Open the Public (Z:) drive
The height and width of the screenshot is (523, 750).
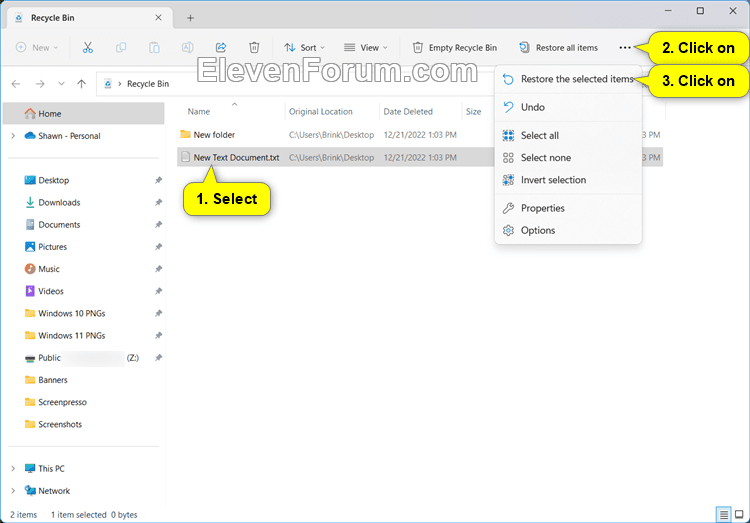pyautogui.click(x=82, y=358)
